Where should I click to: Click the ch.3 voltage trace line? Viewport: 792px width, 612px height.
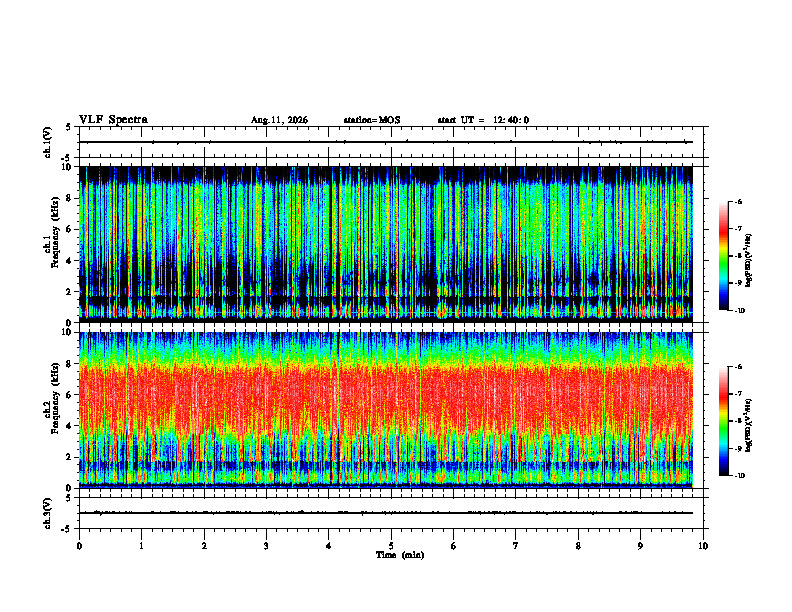[386, 513]
